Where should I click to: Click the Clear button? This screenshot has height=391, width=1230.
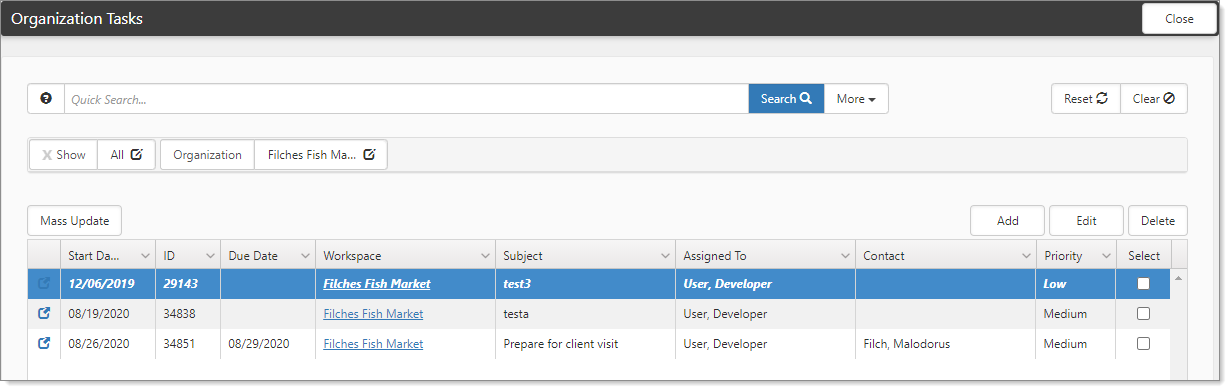click(x=1153, y=99)
